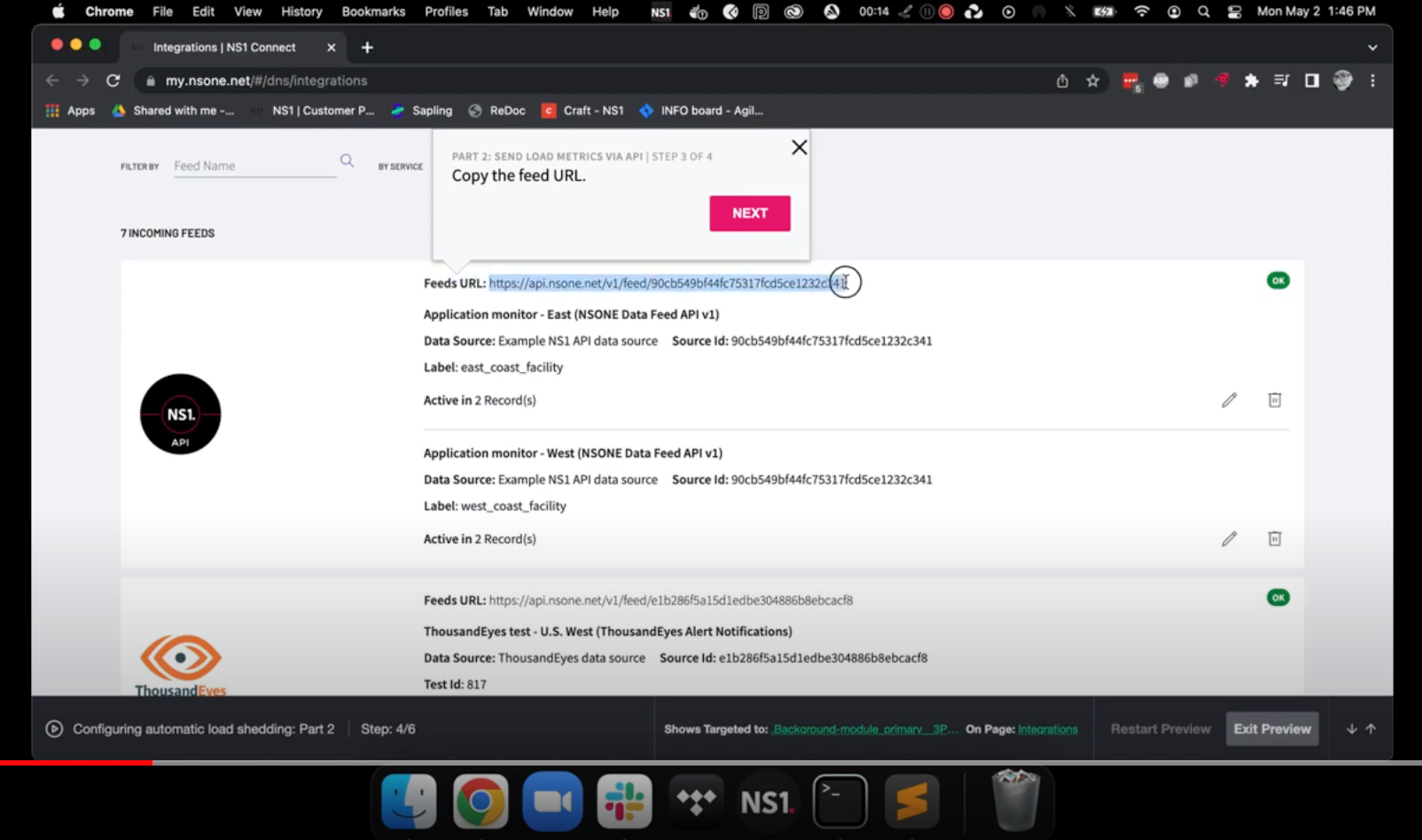Open Terminal from the dock
Viewport: 1422px width, 840px height.
(840, 801)
